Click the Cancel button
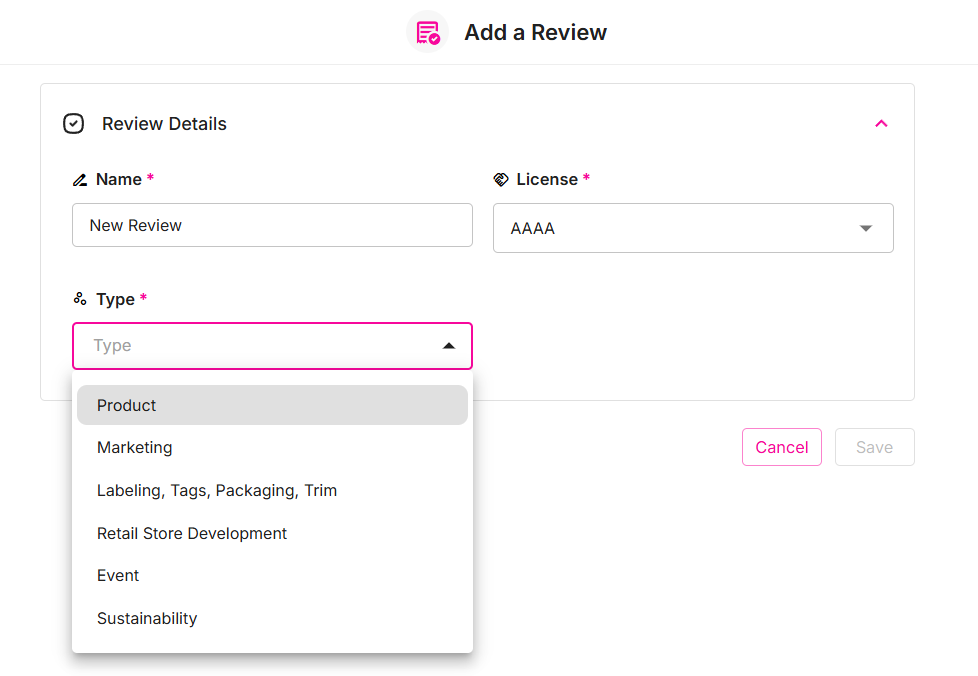Image resolution: width=978 pixels, height=676 pixels. pos(782,447)
